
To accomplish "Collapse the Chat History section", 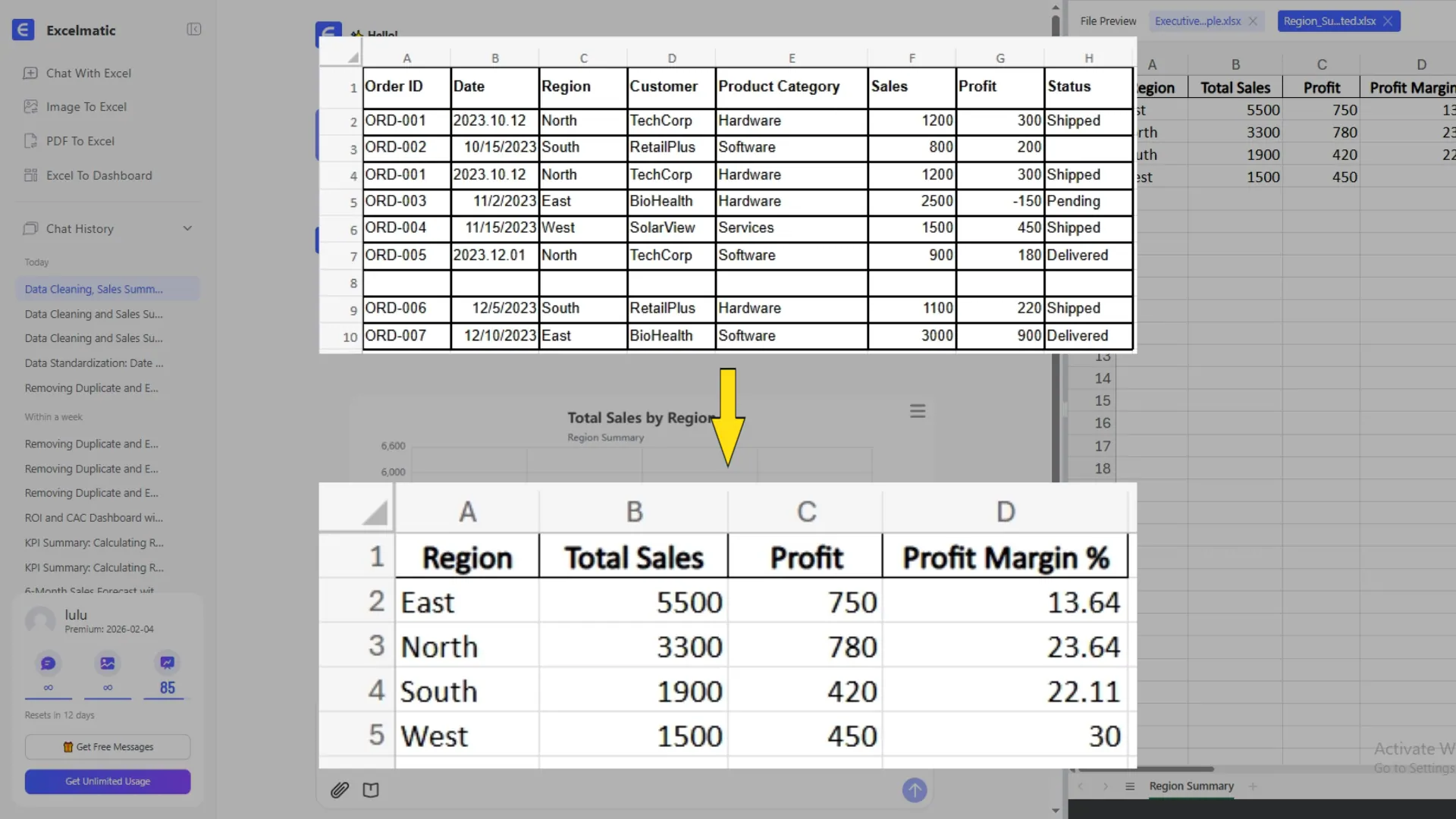I will (x=187, y=228).
